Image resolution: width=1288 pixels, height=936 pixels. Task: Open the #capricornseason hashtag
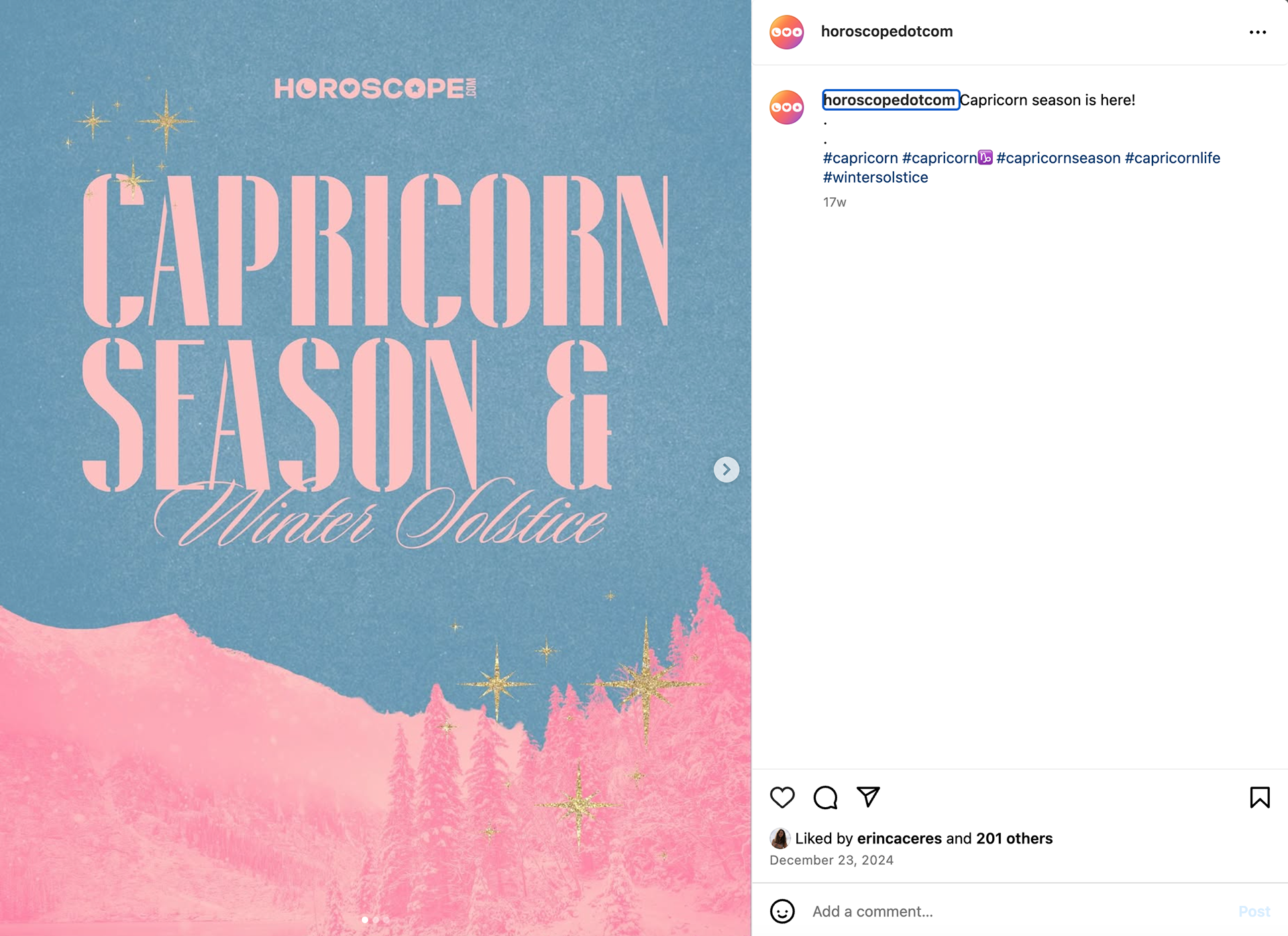pos(1059,158)
